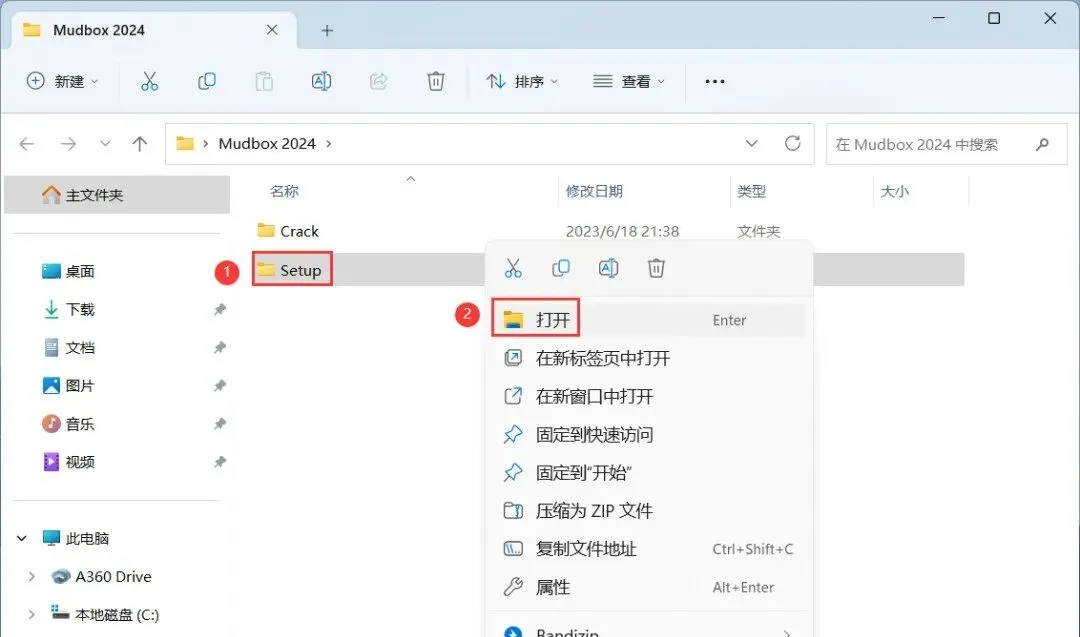Select 主文件夹 in the sidebar

[x=117, y=195]
